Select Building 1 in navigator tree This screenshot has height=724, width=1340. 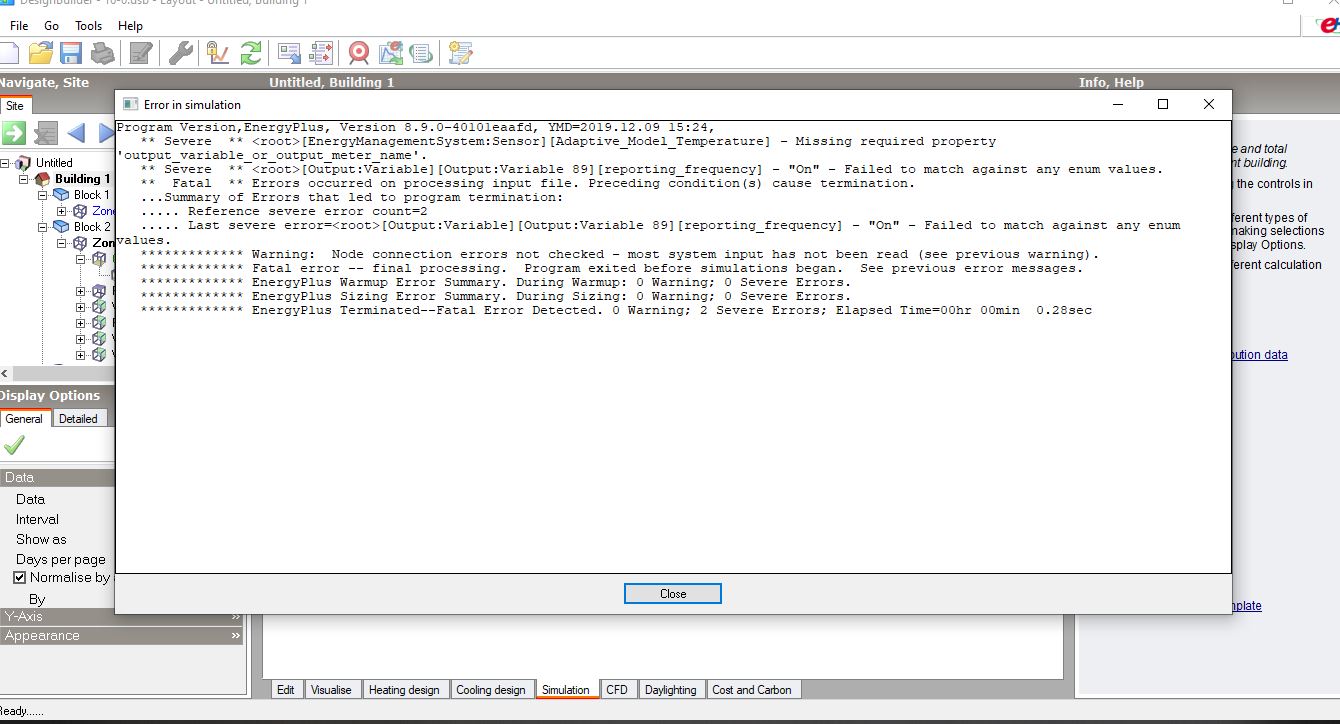[82, 179]
